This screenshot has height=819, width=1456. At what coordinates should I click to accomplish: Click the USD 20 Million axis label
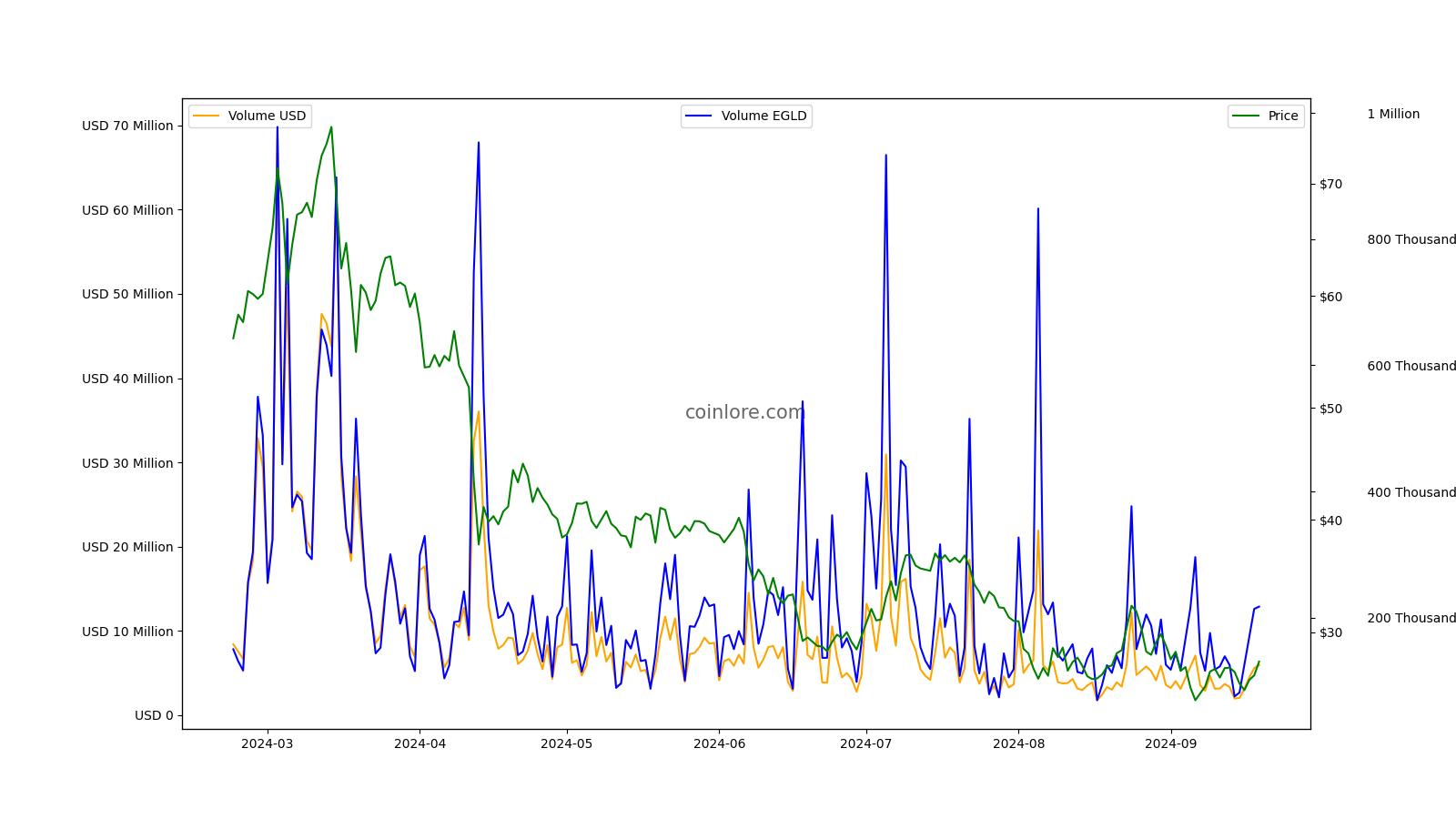(x=127, y=547)
